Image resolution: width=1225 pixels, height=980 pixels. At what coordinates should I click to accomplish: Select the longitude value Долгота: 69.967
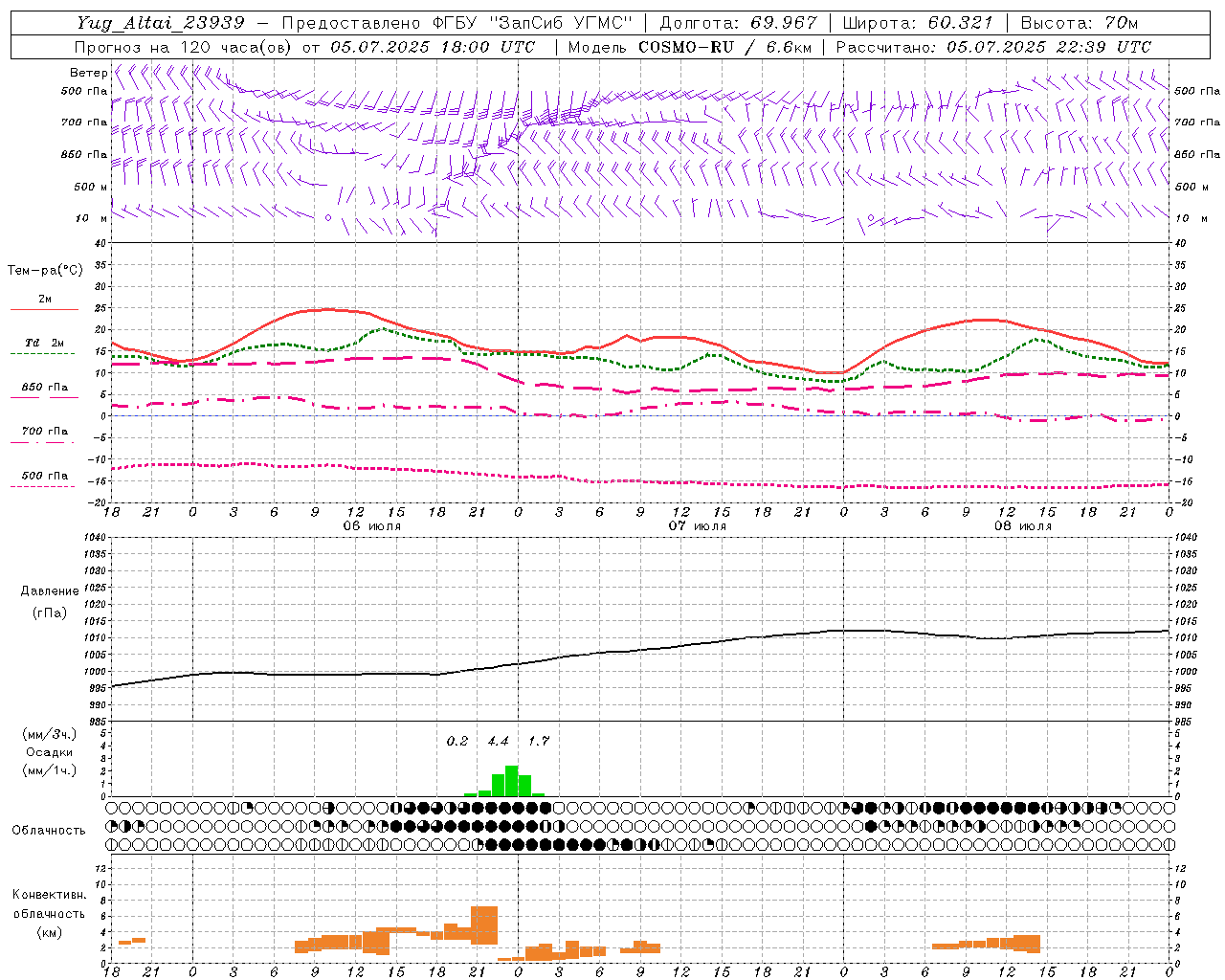739,23
